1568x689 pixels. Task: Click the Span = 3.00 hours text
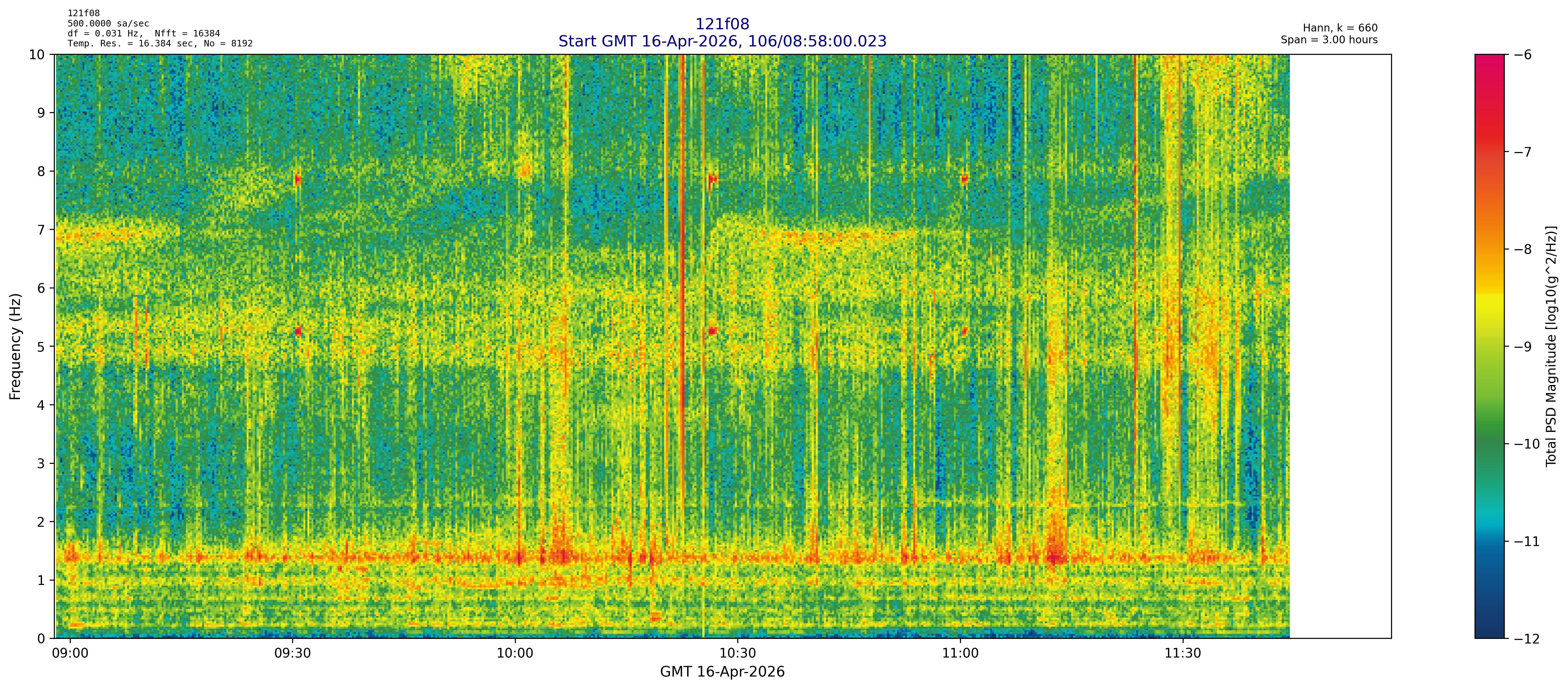tap(1329, 40)
